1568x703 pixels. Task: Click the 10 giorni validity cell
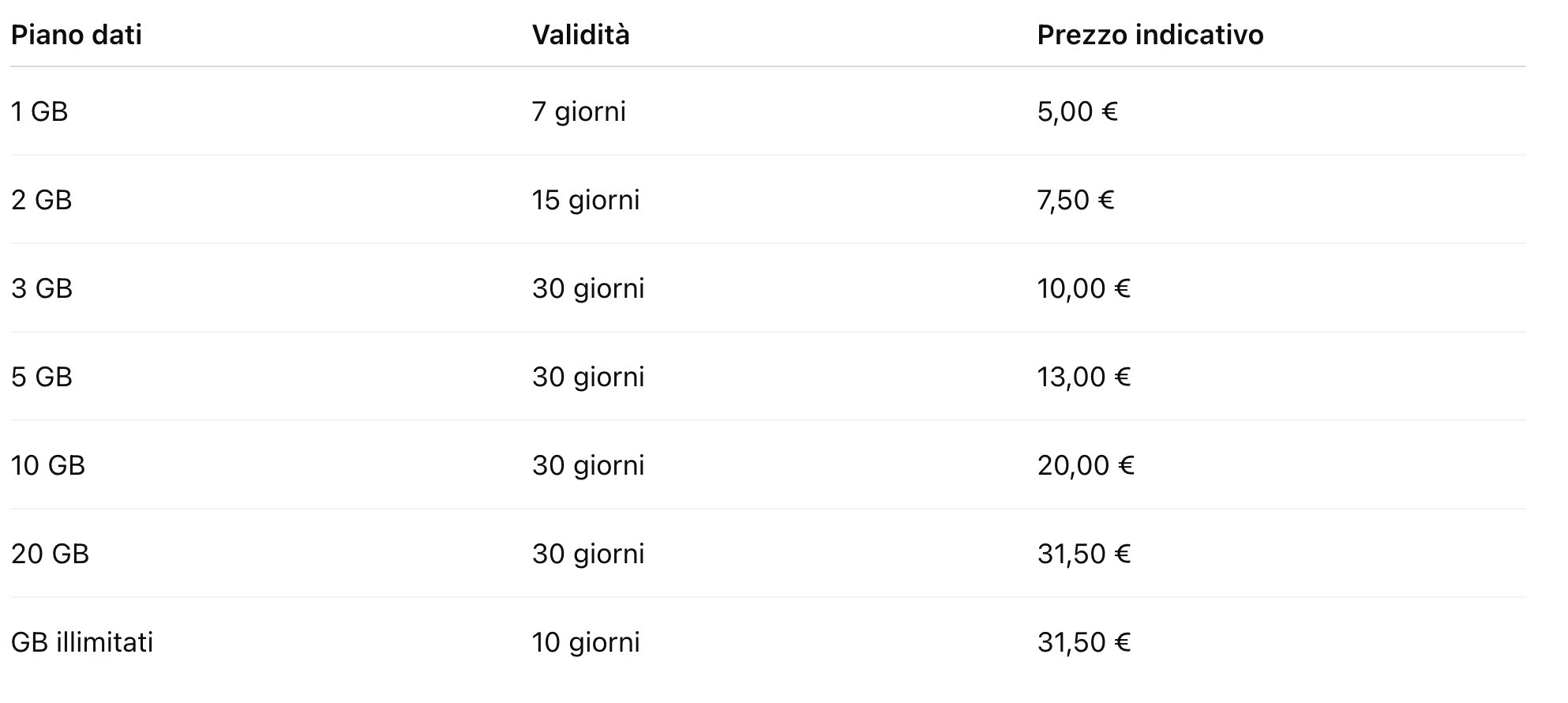pyautogui.click(x=585, y=642)
